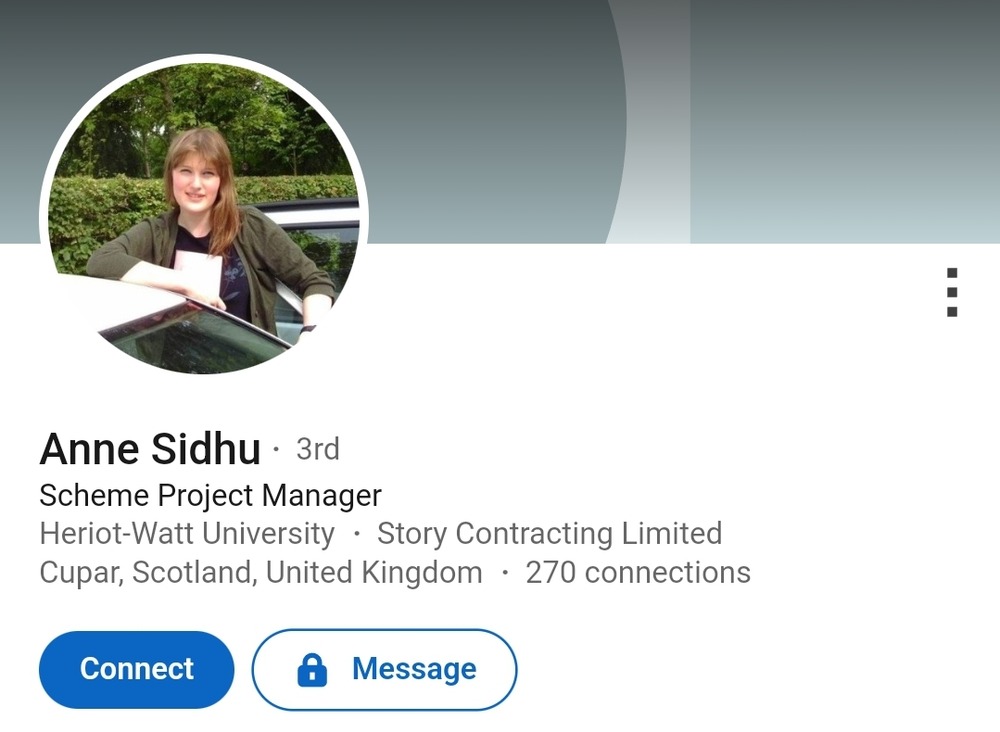Open the circular profile photo
1000x732 pixels.
click(x=203, y=217)
